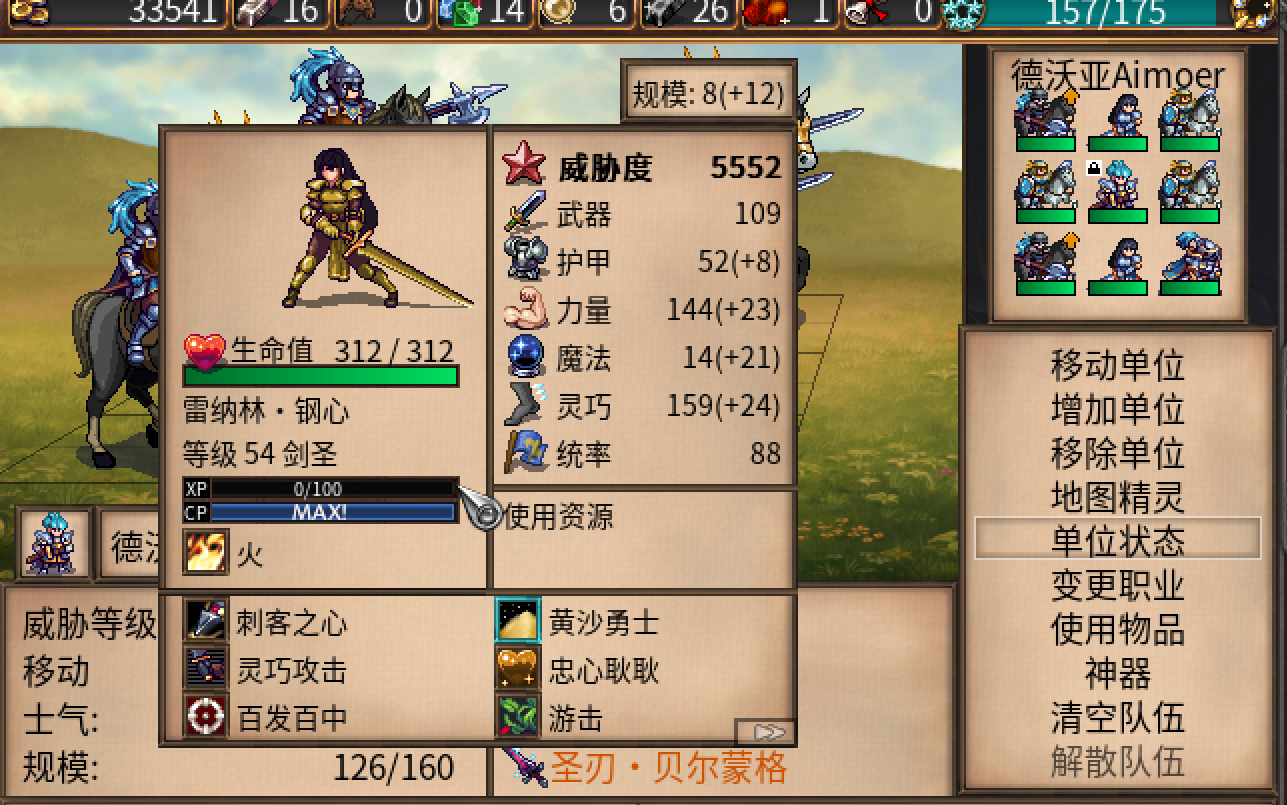Click the red star 威胁度 icon
The width and height of the screenshot is (1287, 805).
(523, 164)
